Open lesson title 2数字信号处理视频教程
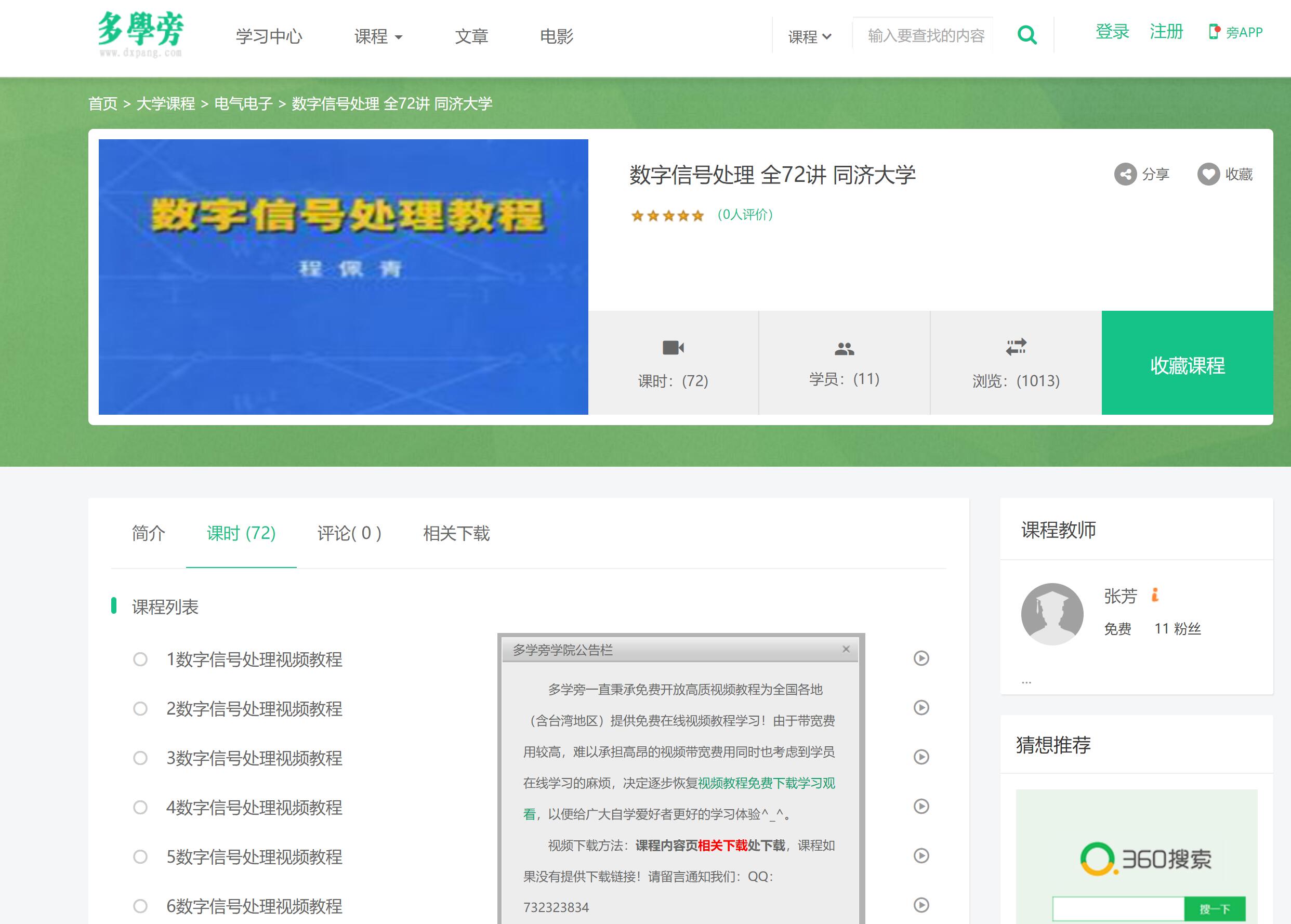This screenshot has height=924, width=1291. click(254, 709)
